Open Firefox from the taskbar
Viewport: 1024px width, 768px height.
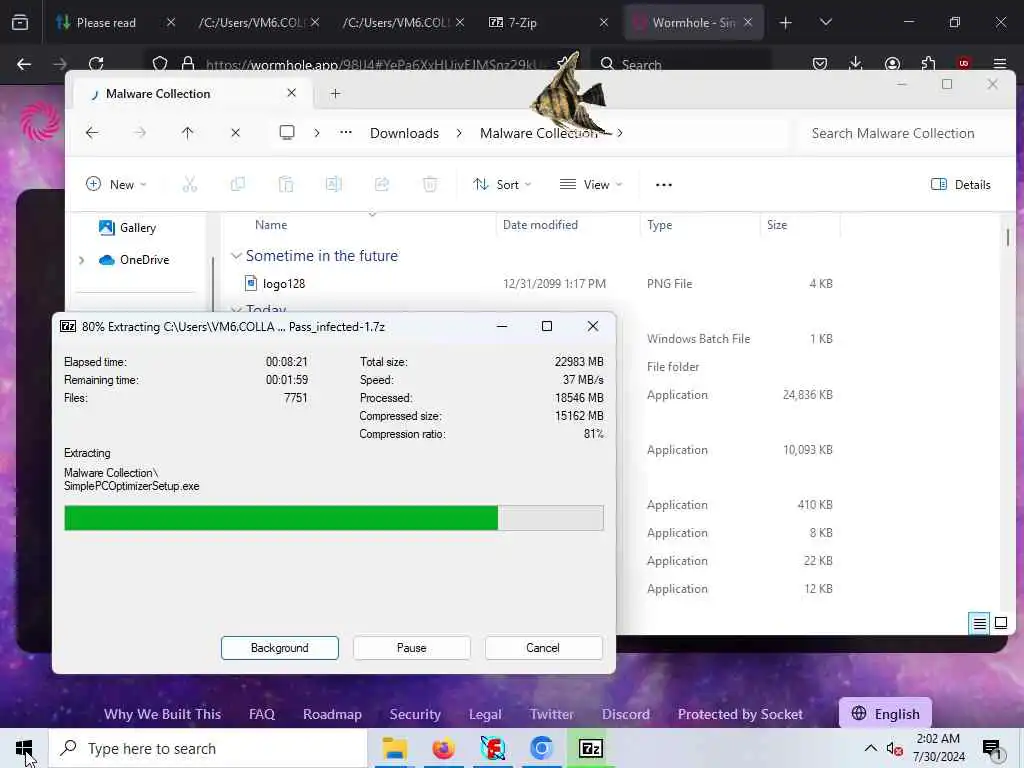click(x=443, y=748)
